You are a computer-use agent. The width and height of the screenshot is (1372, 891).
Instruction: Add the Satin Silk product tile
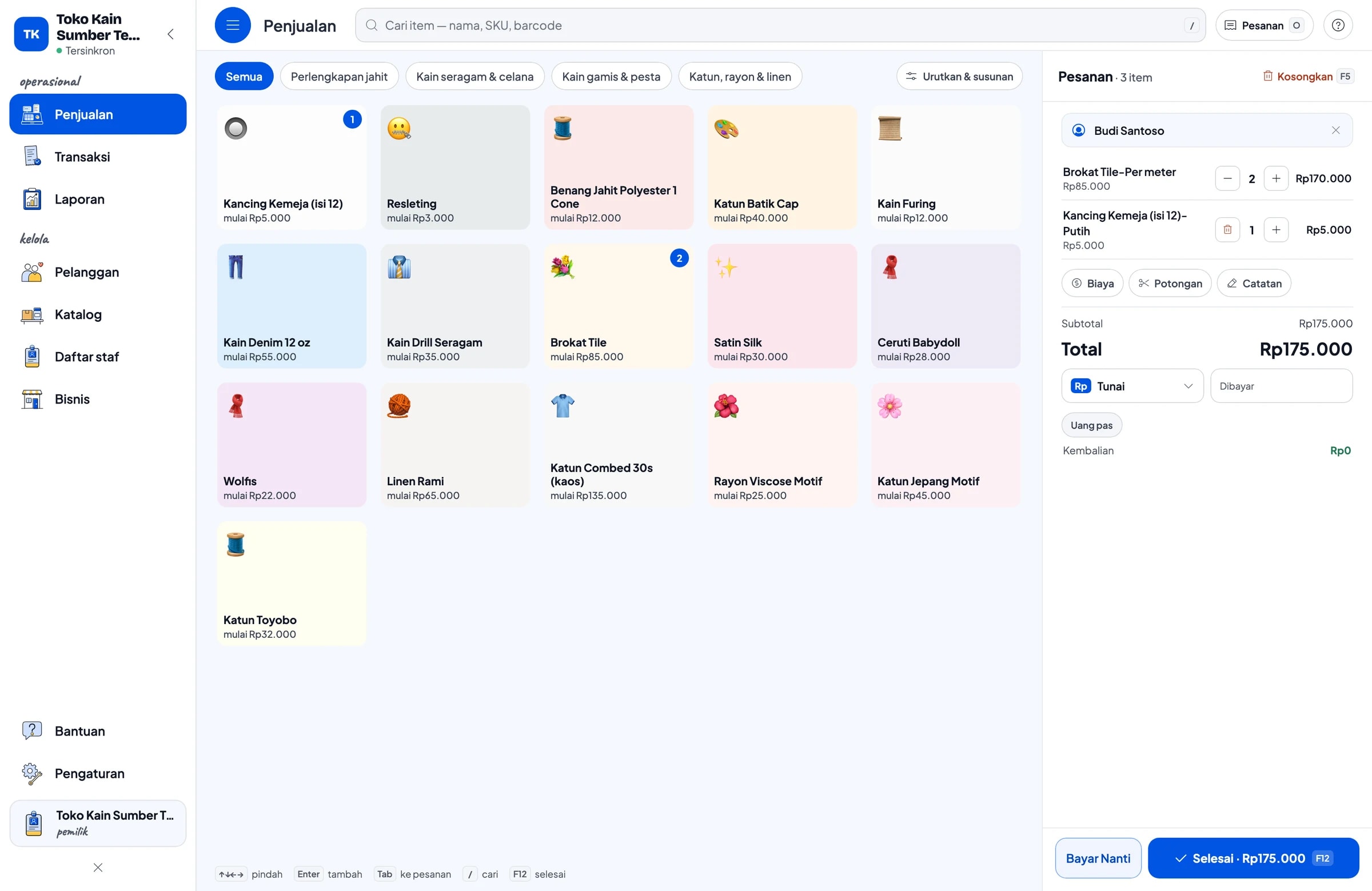[781, 306]
